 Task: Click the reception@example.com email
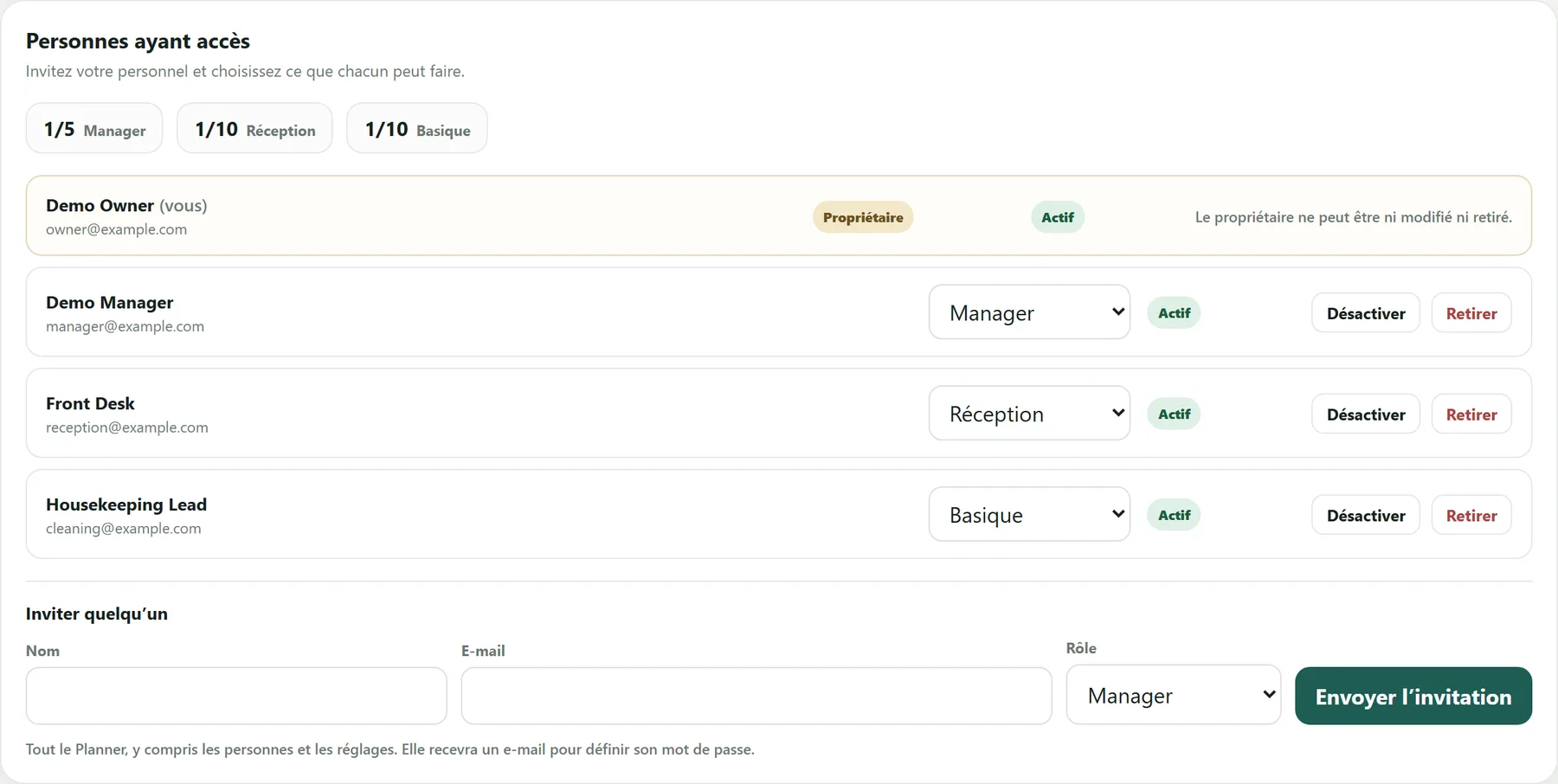pos(127,427)
